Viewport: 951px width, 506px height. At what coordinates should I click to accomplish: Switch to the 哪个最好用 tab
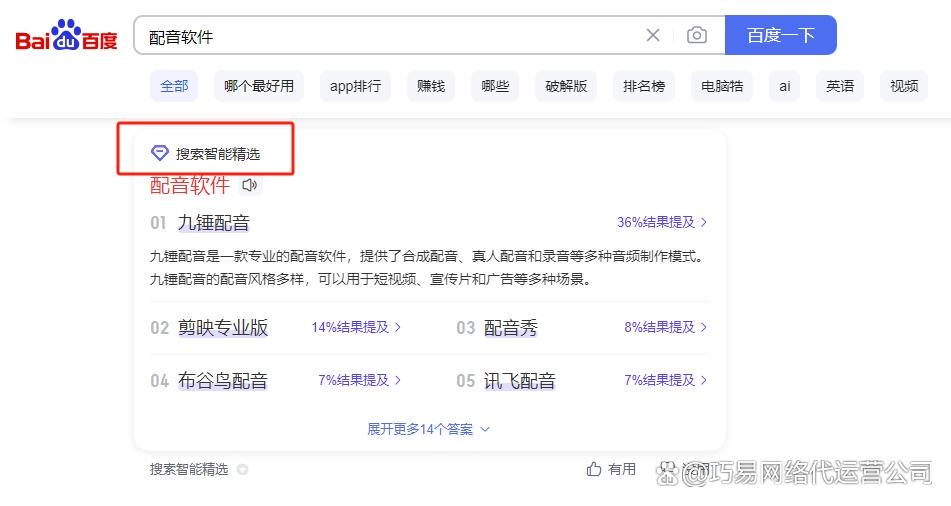coord(259,86)
